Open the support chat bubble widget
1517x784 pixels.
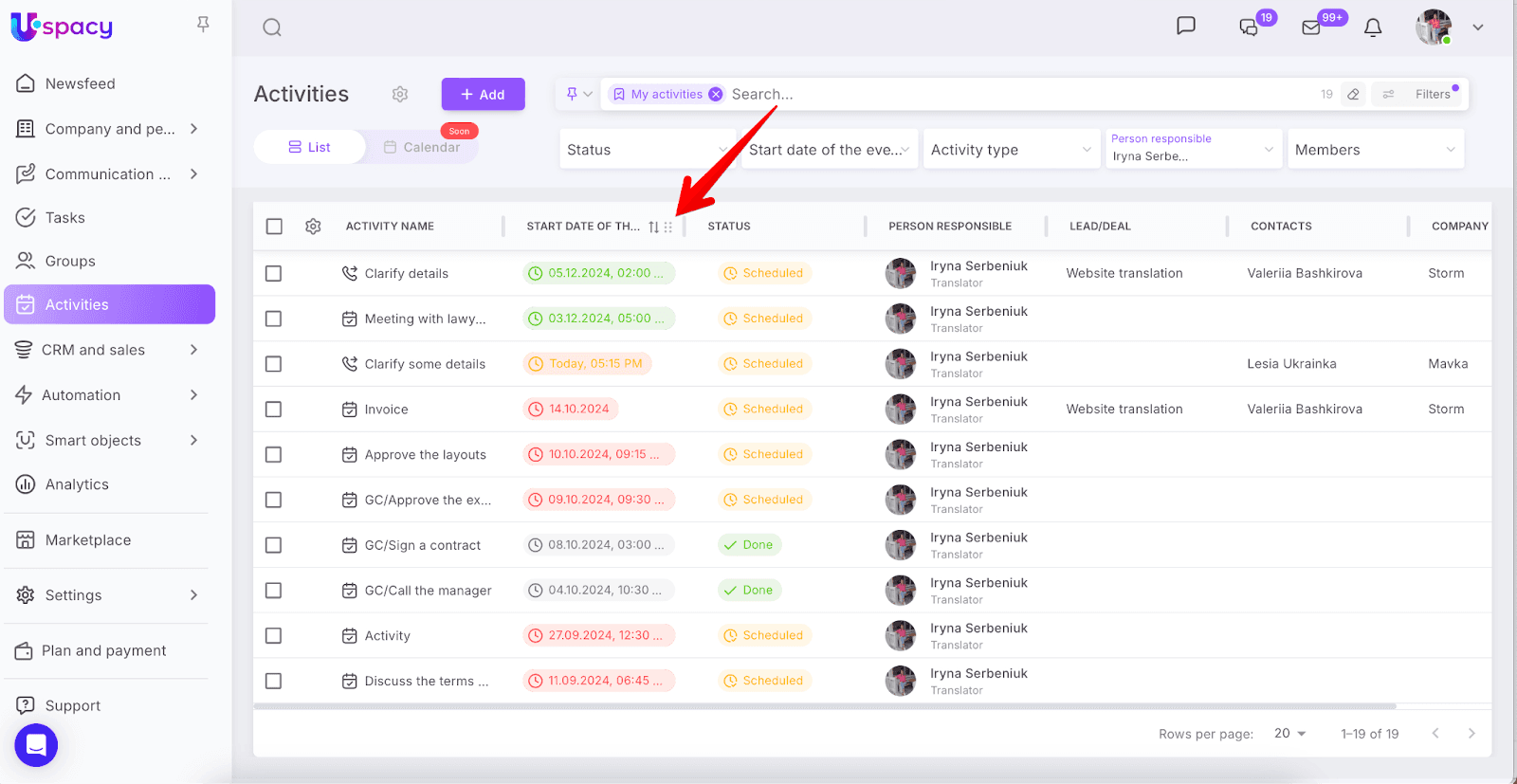coord(36,745)
